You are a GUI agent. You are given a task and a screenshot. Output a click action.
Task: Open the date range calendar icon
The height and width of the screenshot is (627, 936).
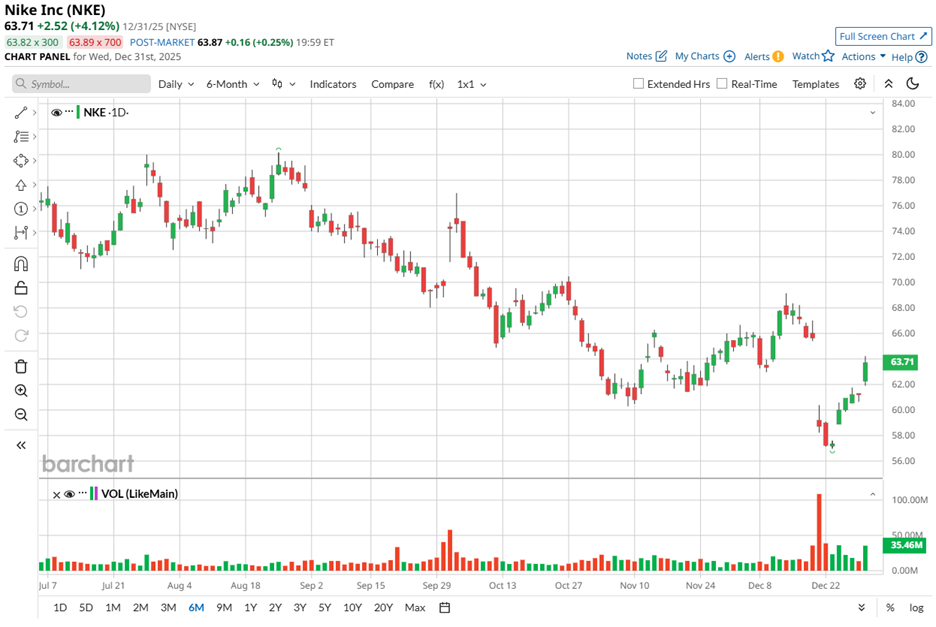pos(444,607)
